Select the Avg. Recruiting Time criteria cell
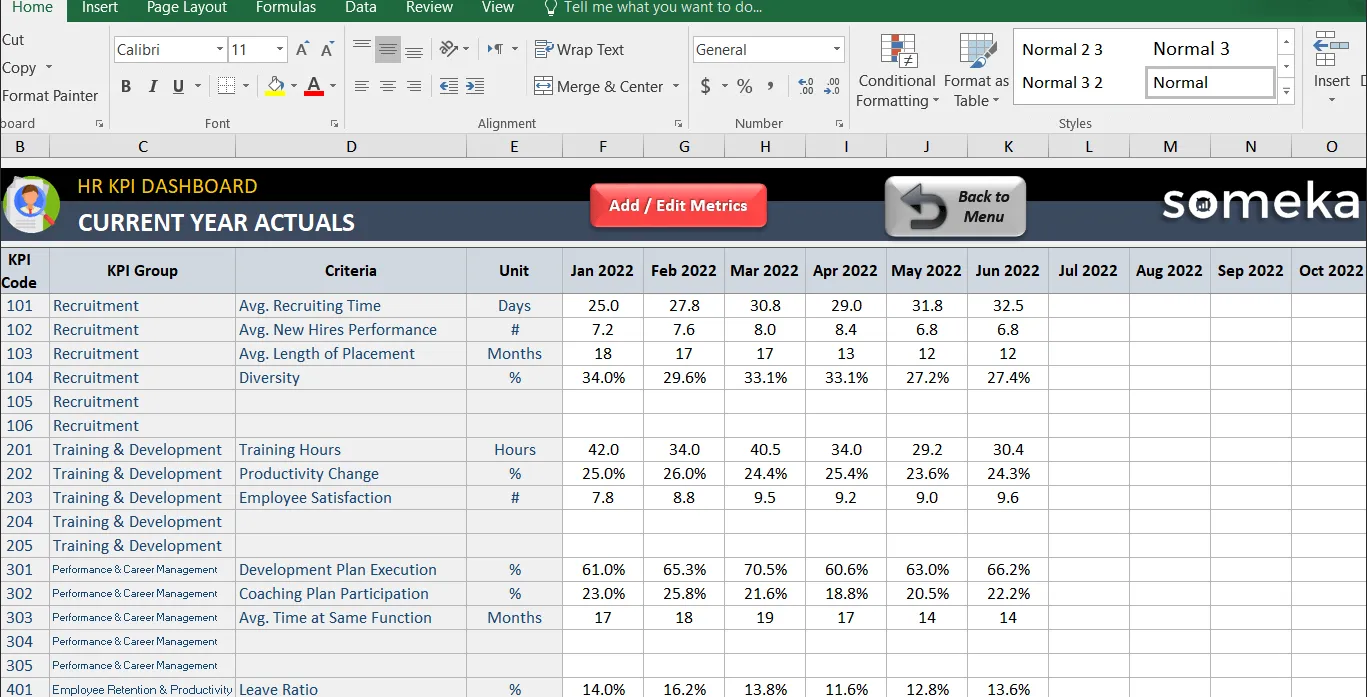The height and width of the screenshot is (697, 1367). [x=351, y=306]
